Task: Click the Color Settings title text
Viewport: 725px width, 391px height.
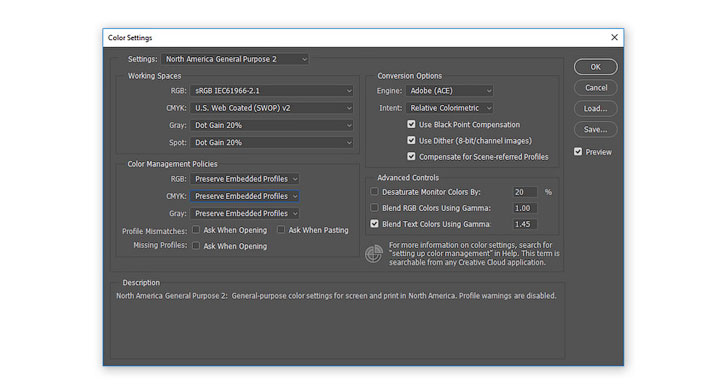Action: 130,38
